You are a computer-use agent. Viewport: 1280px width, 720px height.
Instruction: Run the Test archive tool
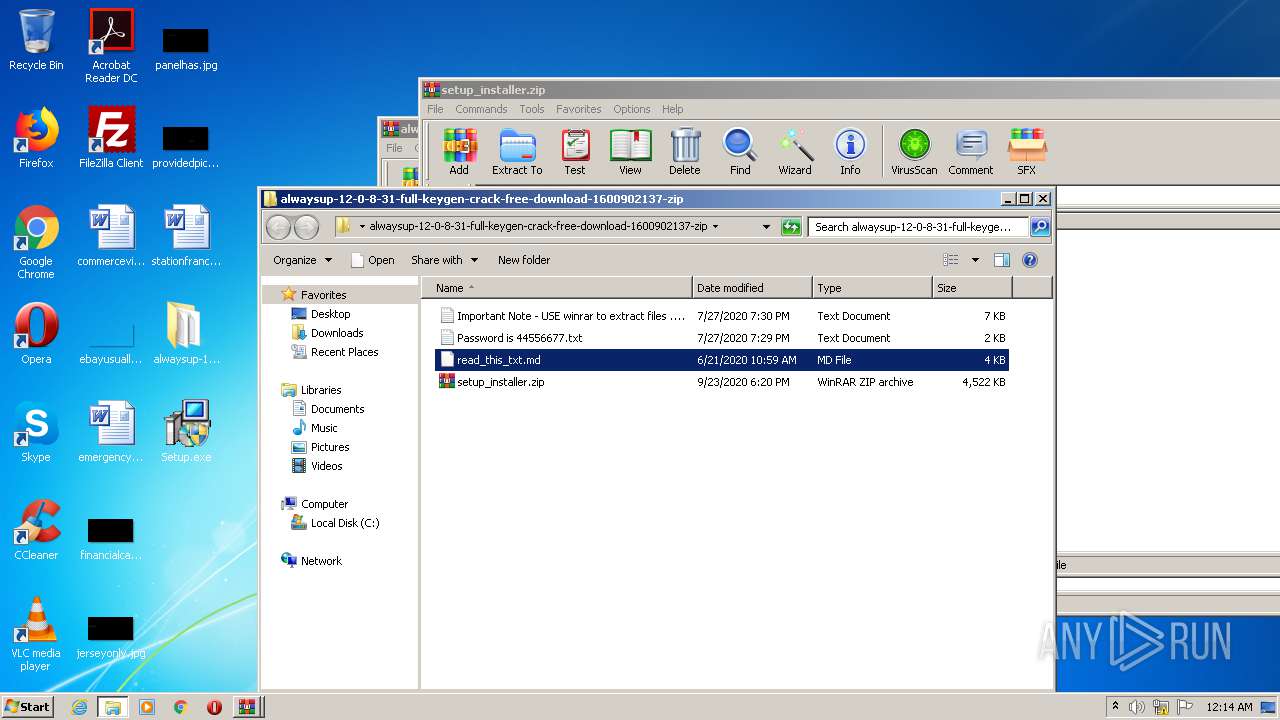pos(575,152)
